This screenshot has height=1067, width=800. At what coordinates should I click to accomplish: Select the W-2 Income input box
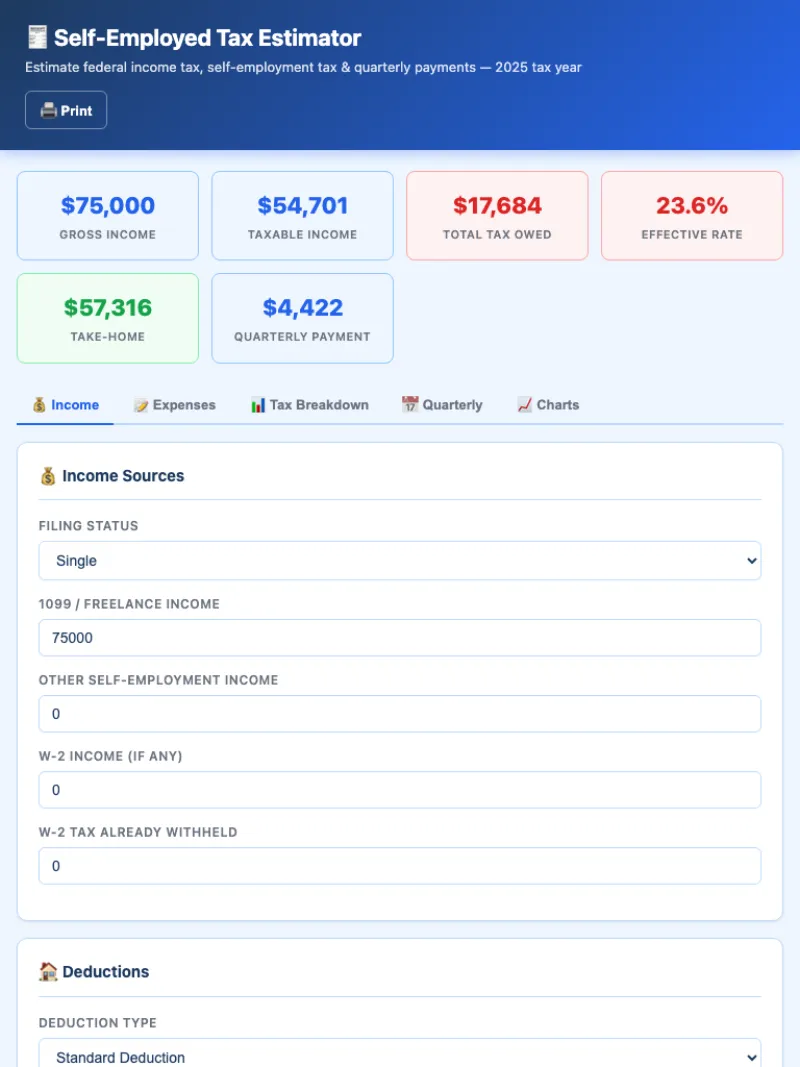click(x=400, y=790)
